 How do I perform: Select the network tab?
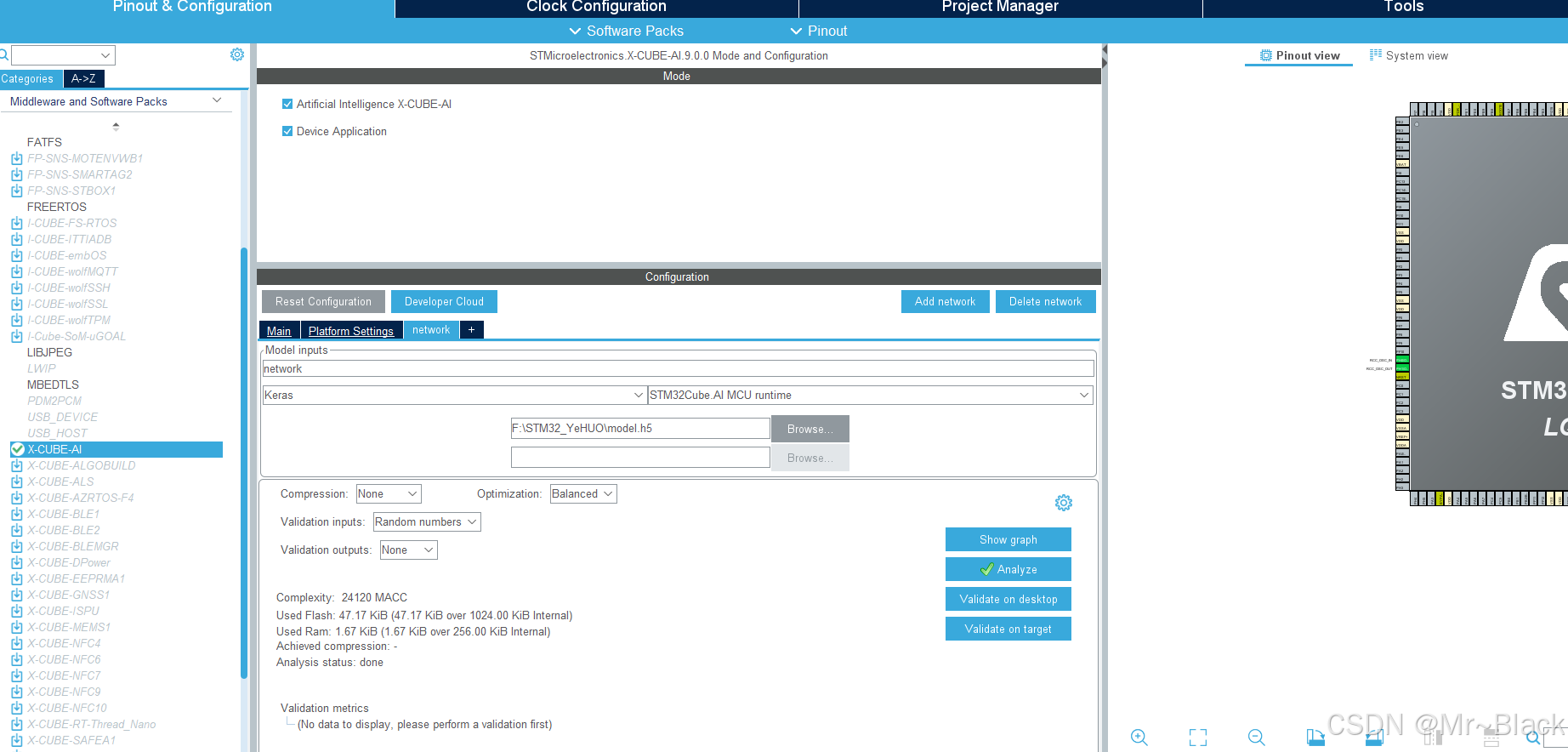(431, 329)
